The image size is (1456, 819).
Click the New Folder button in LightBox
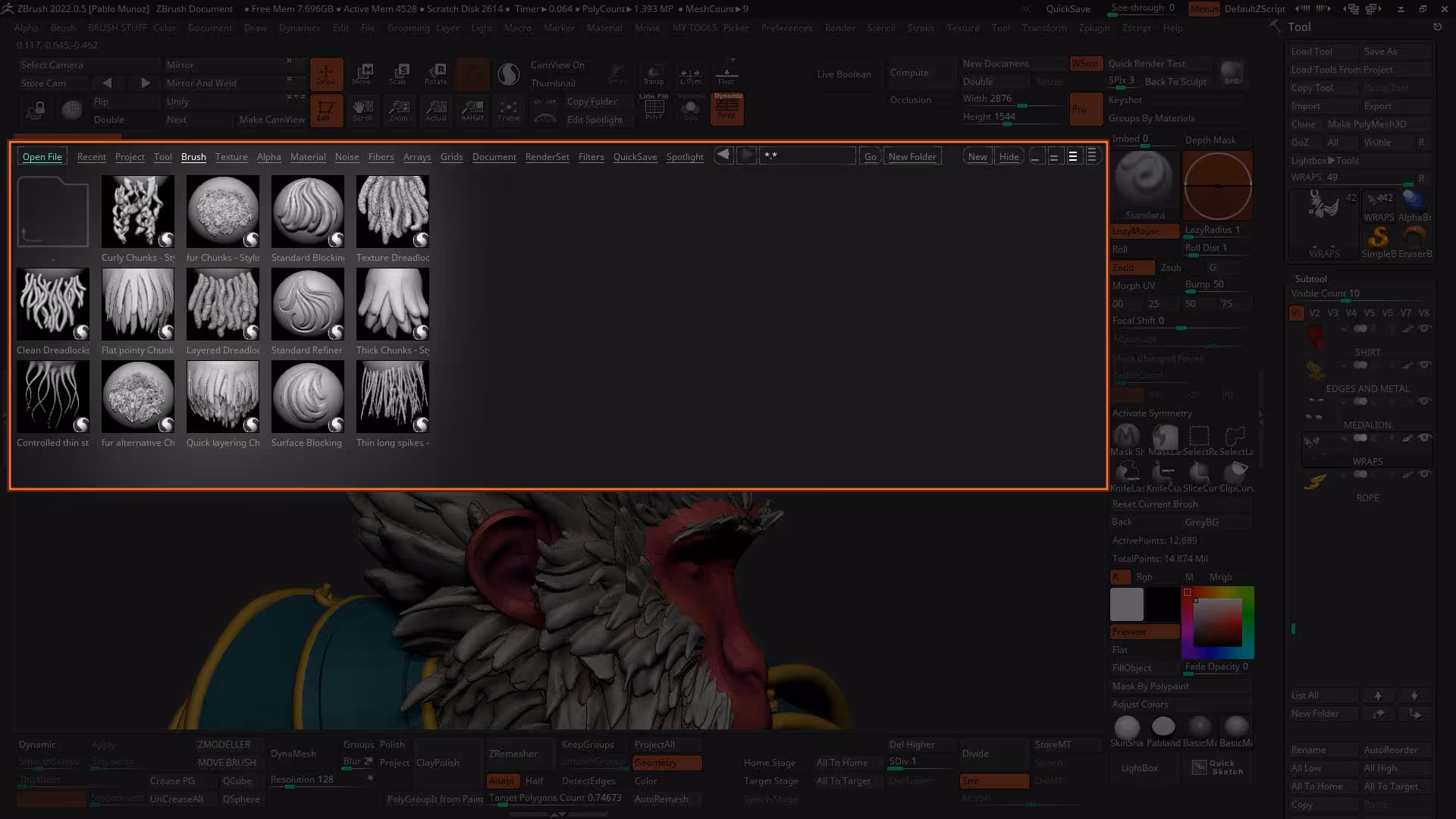click(912, 156)
